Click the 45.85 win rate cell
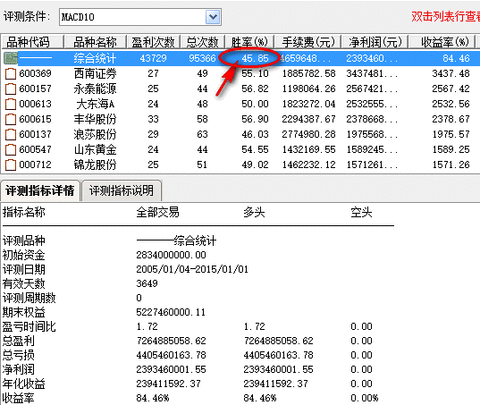Viewport: 480px width, 405px height. (255, 58)
